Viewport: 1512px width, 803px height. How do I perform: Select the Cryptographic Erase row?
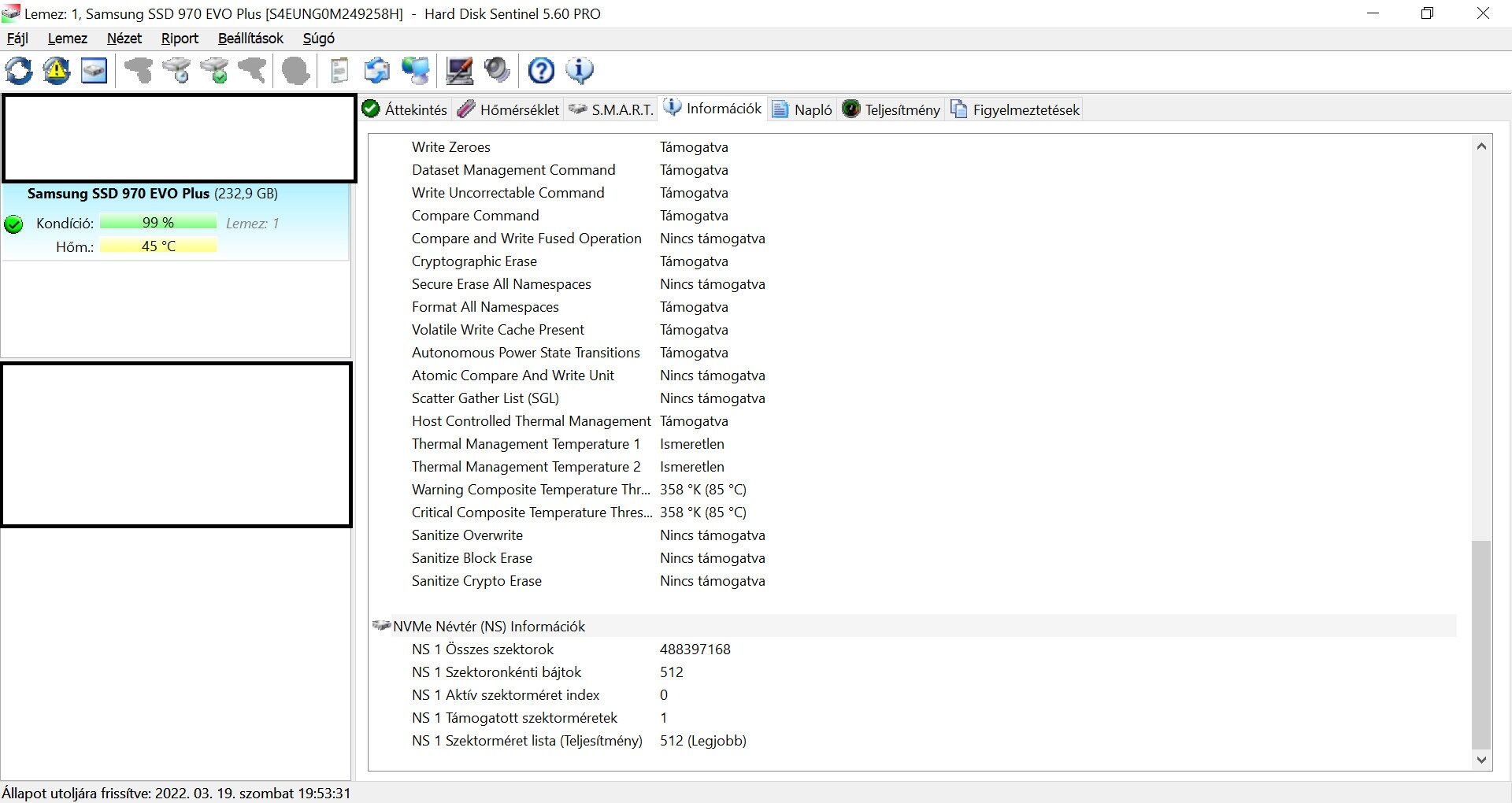(x=914, y=261)
